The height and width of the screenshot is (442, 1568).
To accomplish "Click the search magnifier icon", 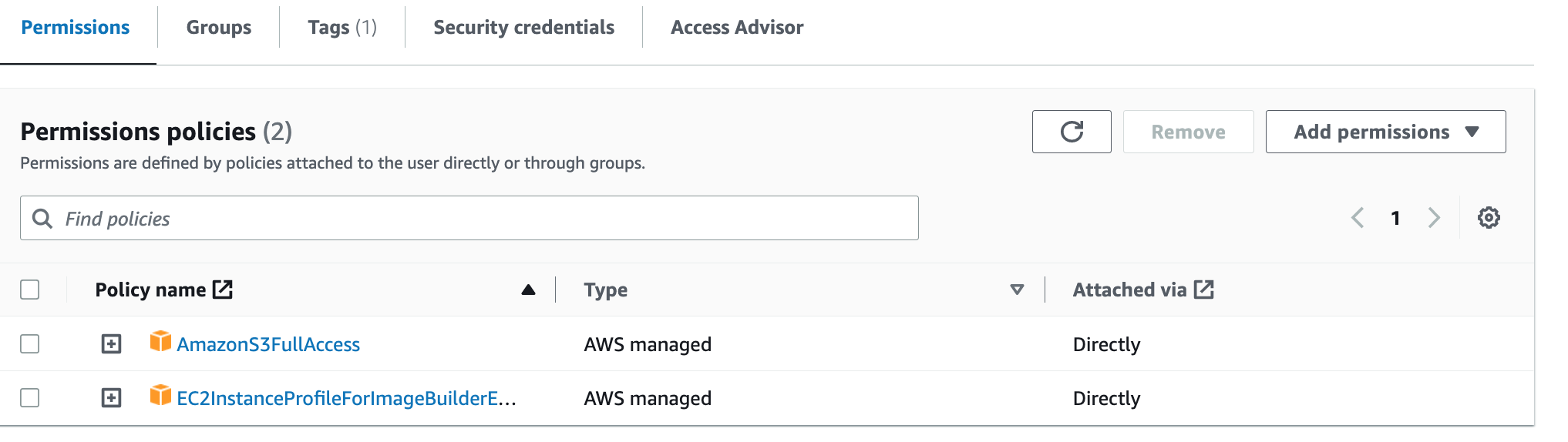I will click(x=42, y=219).
